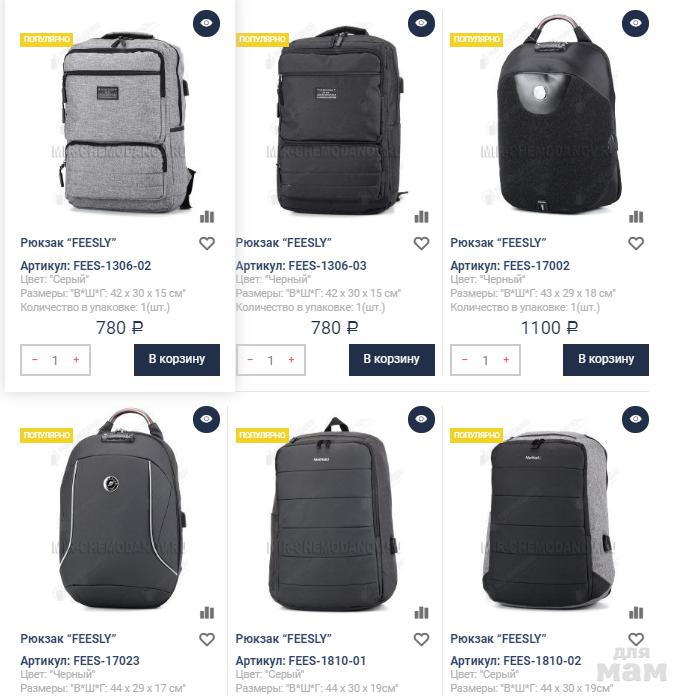Image resolution: width=682 pixels, height=696 pixels.
Task: Toggle wishlist heart for FEES-17002
Action: pos(636,243)
